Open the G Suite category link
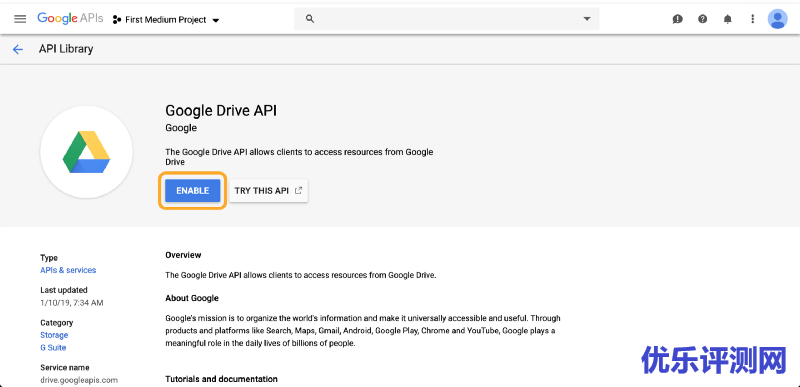Viewport: 800px width, 387px height. coord(53,348)
